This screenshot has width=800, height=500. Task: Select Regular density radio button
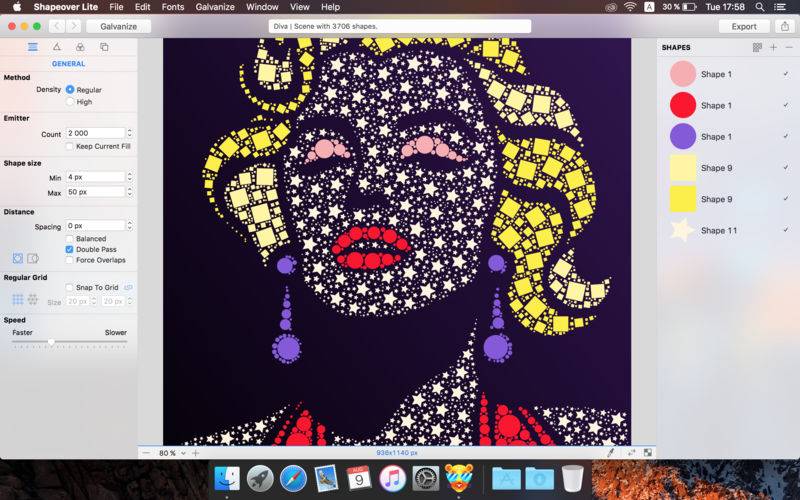click(x=70, y=89)
